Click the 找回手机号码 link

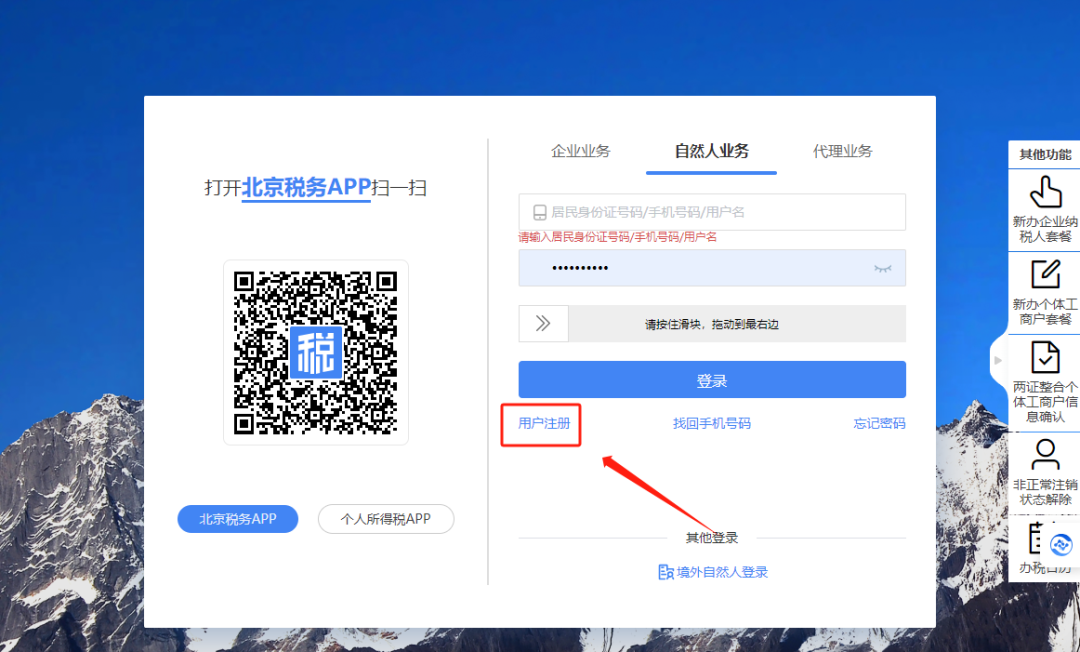[x=712, y=423]
